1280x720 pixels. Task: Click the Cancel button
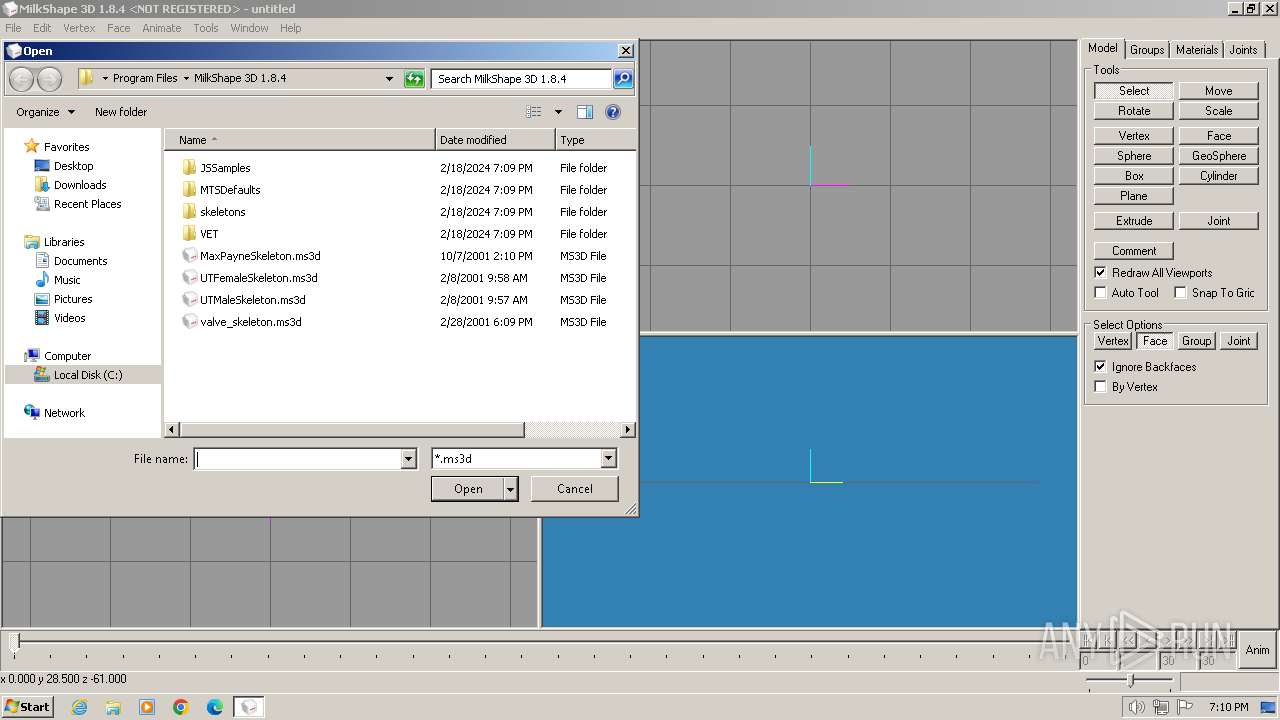click(x=574, y=489)
